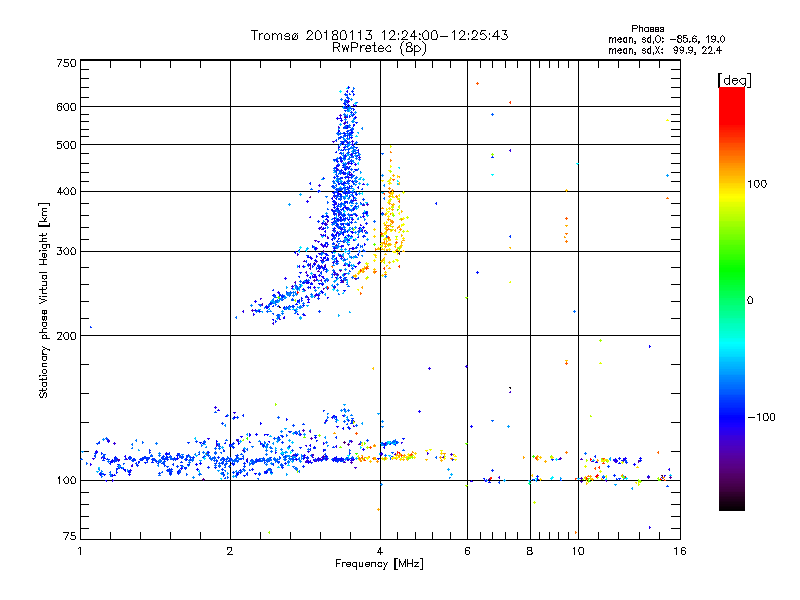This screenshot has width=800, height=600.
Task: Click the 'RwPretec (8p)' subtitle
Action: (x=379, y=48)
